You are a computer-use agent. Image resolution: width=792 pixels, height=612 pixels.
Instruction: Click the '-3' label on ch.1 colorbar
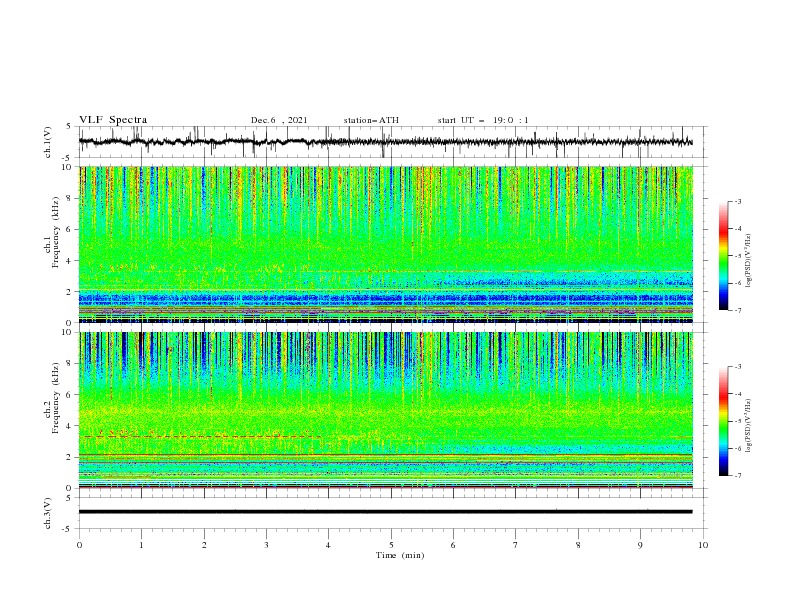(x=738, y=201)
